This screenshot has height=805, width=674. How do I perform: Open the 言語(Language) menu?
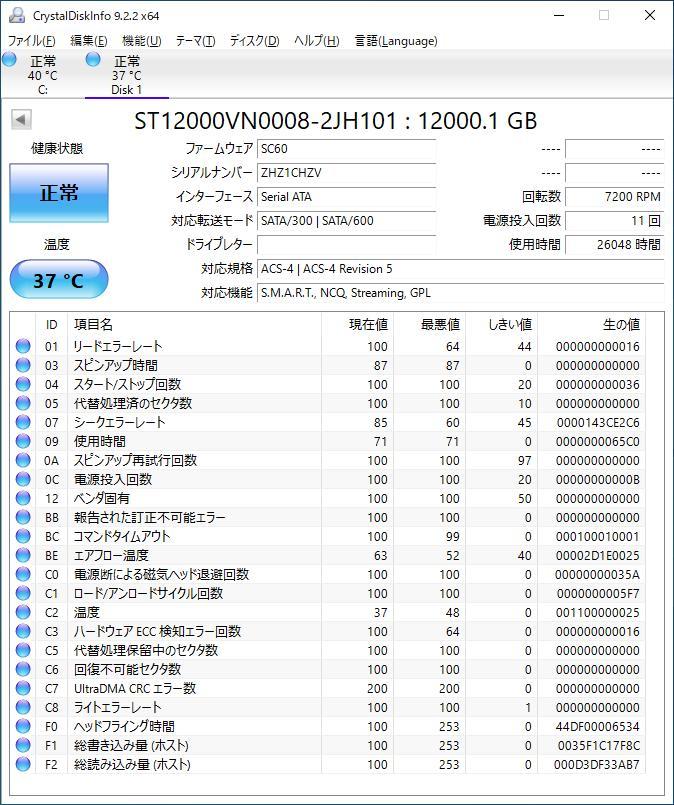click(x=396, y=41)
